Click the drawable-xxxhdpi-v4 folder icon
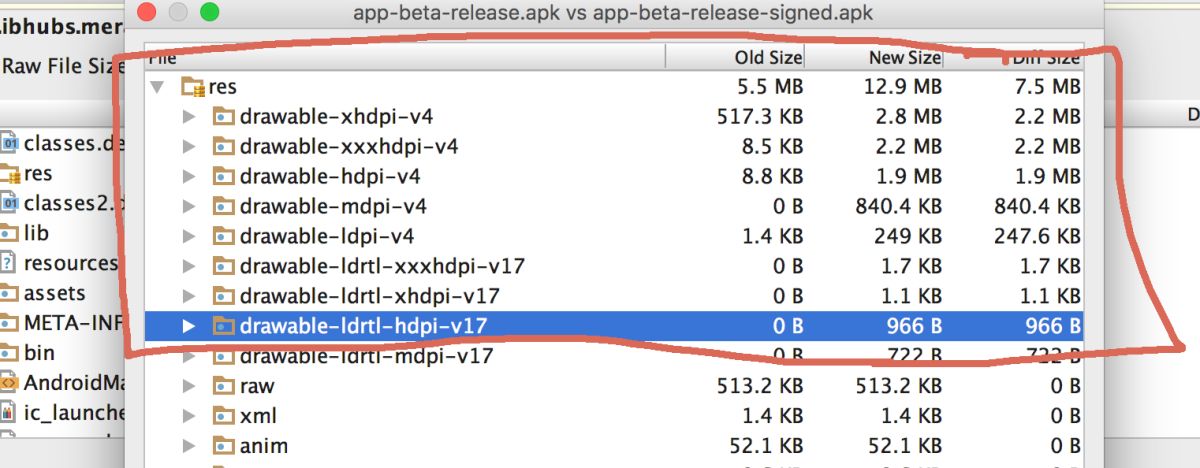1200x468 pixels. pyautogui.click(x=223, y=147)
